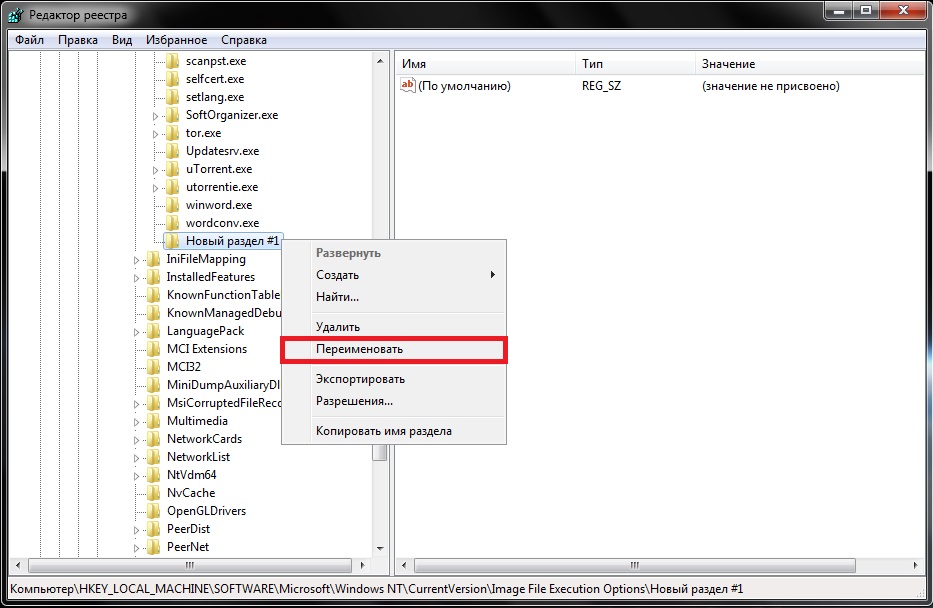Expand the LanguagePack key arrow

[x=137, y=331]
